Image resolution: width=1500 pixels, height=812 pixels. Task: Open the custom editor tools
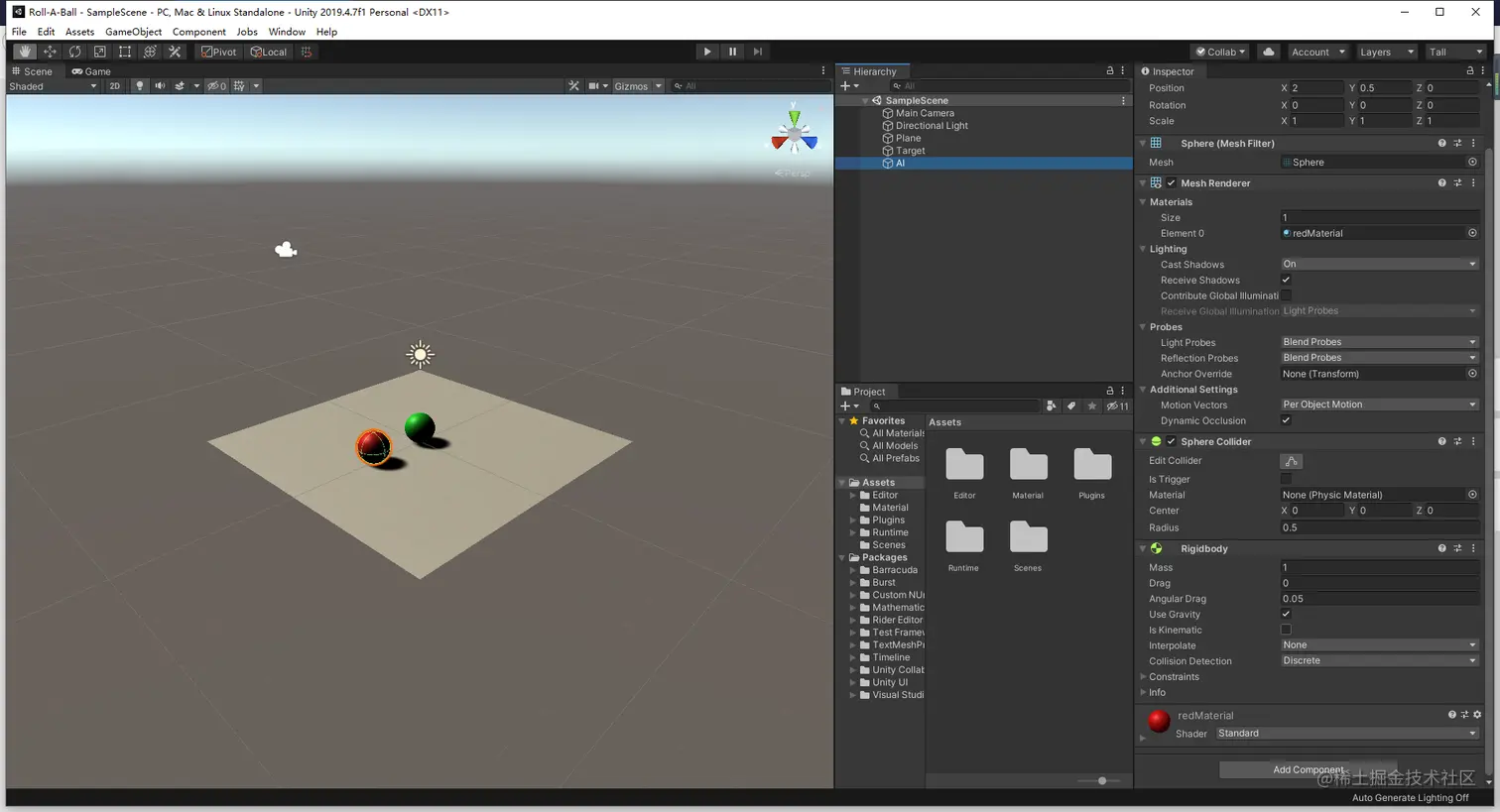[x=175, y=52]
